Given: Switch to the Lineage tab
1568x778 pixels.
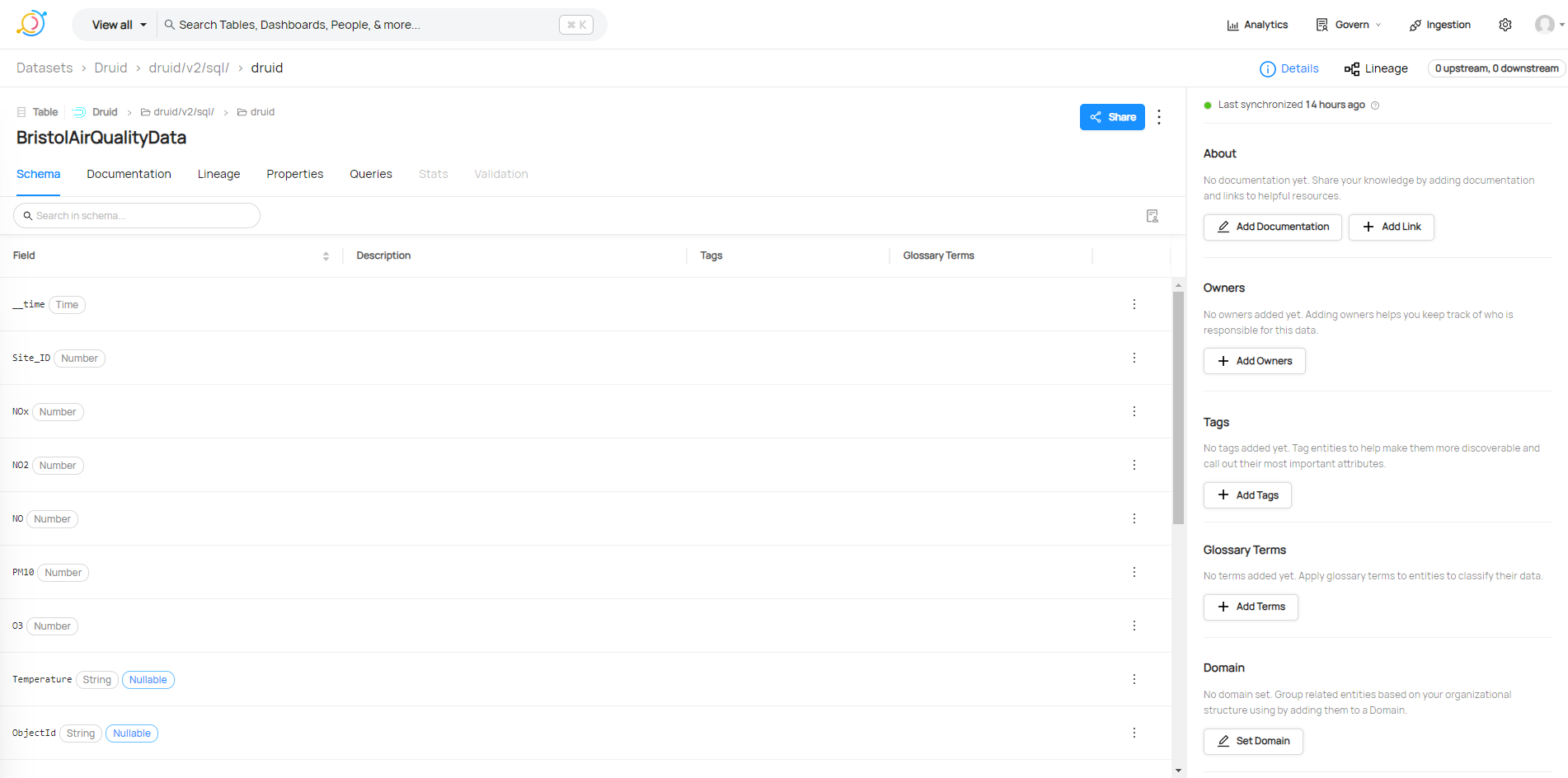Looking at the screenshot, I should [219, 174].
